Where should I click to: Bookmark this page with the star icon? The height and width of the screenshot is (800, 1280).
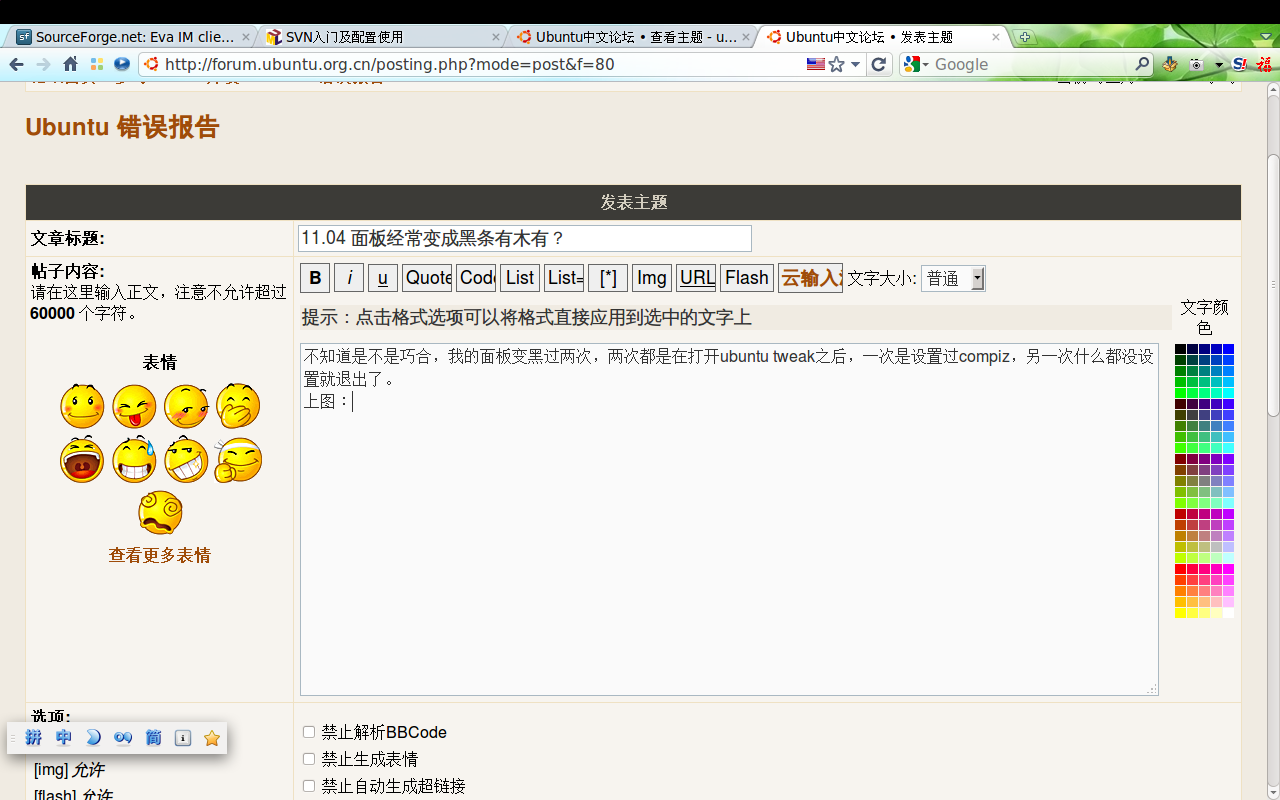click(837, 64)
